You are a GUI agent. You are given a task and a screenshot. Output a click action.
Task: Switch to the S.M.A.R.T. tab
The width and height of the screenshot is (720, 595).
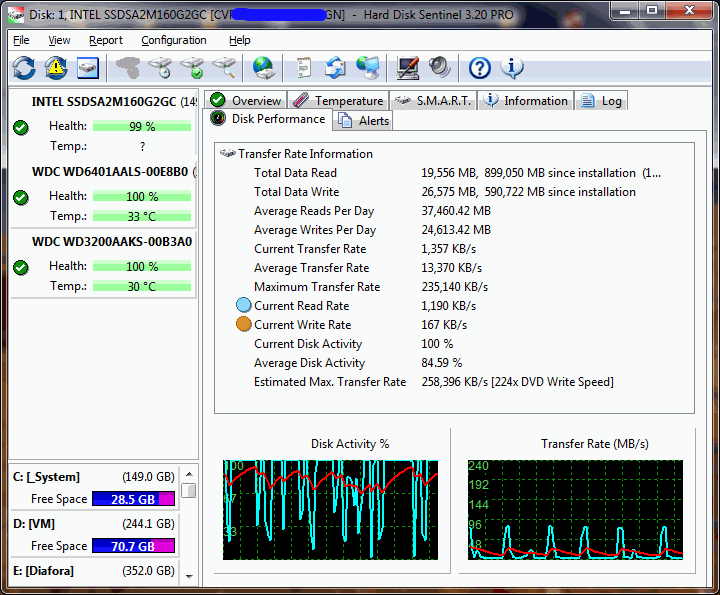(433, 100)
